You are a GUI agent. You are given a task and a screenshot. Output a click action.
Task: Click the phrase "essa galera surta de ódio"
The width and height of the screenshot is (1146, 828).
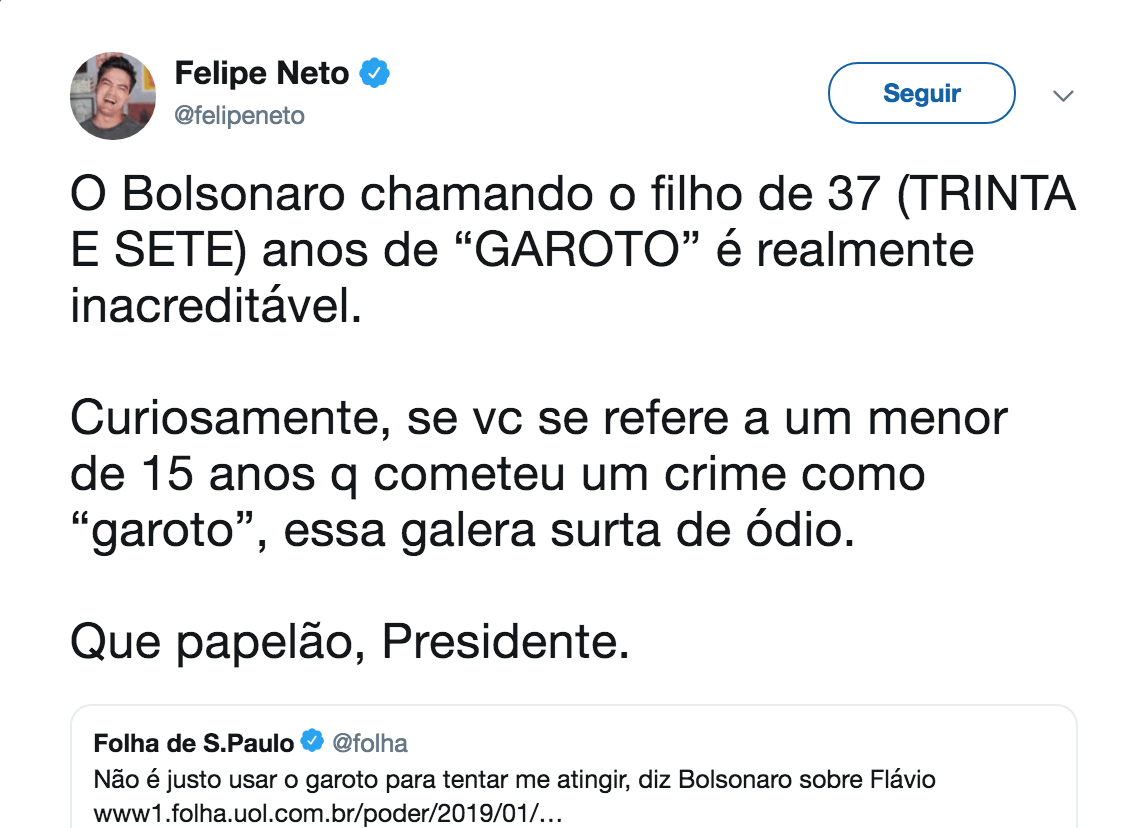[x=569, y=531]
